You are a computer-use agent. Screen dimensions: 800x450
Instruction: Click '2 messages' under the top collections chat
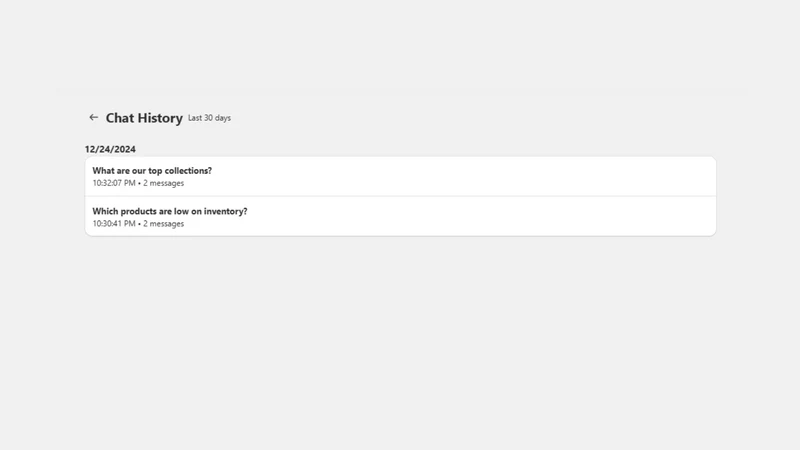click(x=163, y=183)
